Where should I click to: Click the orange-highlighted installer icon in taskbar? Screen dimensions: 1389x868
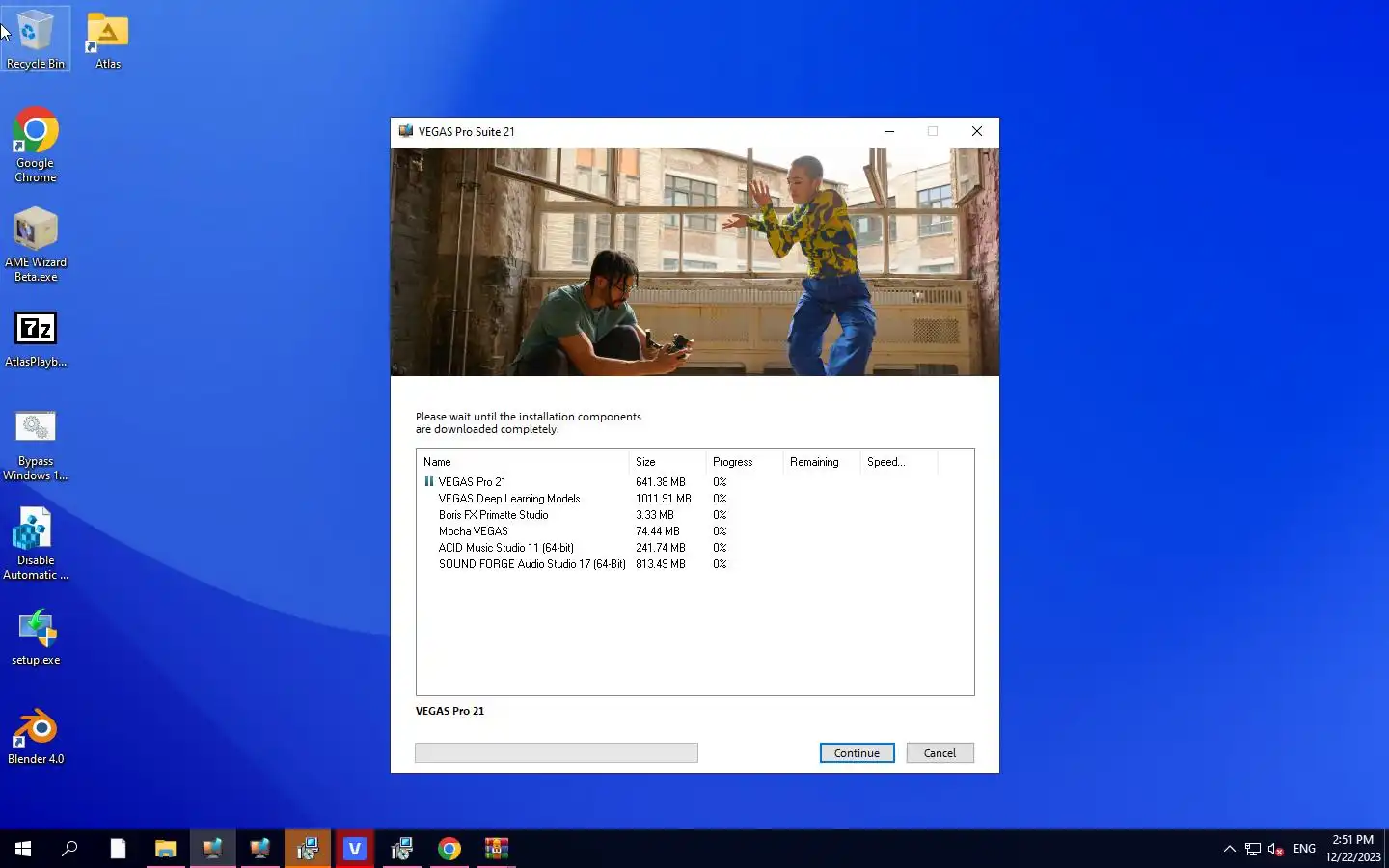pos(308,849)
